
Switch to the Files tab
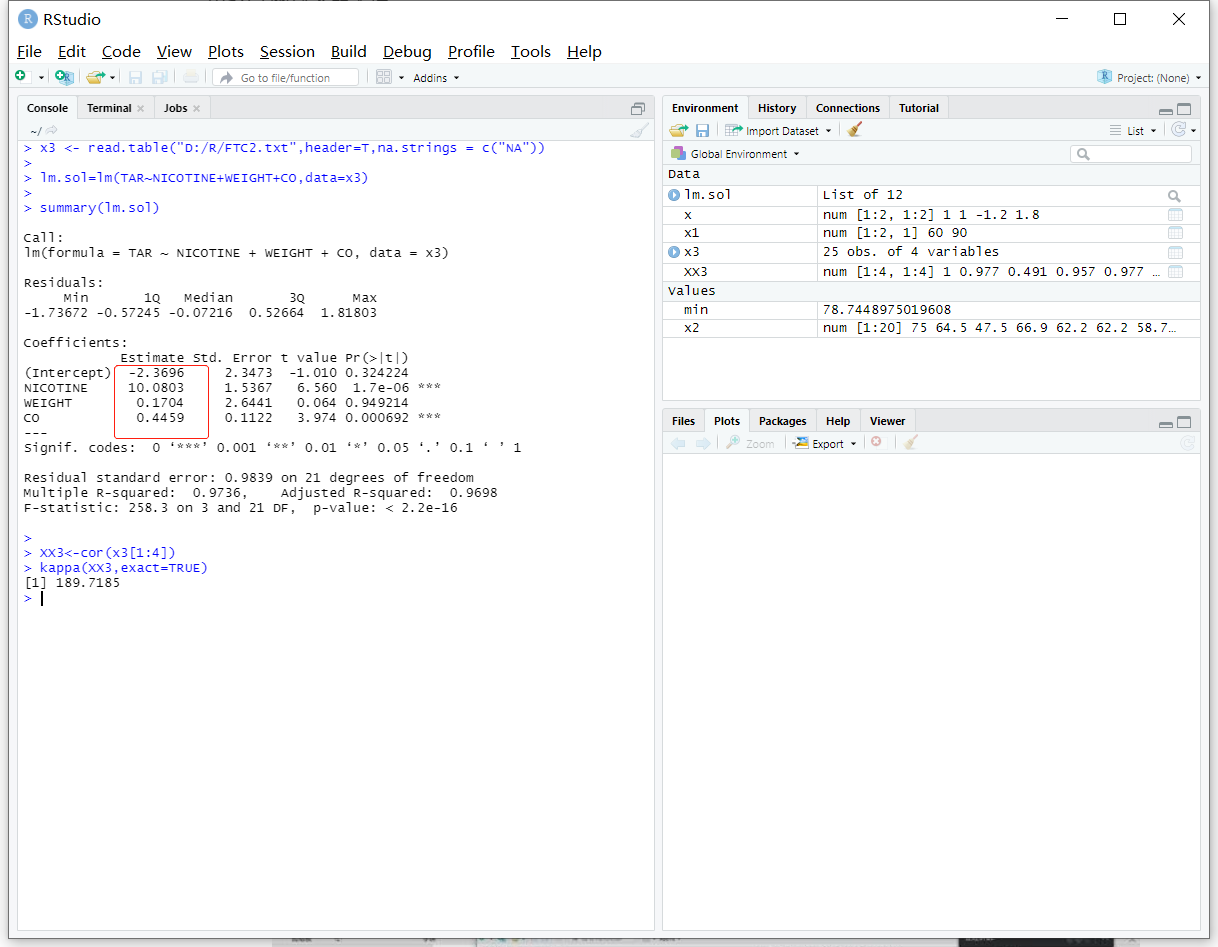pos(683,421)
